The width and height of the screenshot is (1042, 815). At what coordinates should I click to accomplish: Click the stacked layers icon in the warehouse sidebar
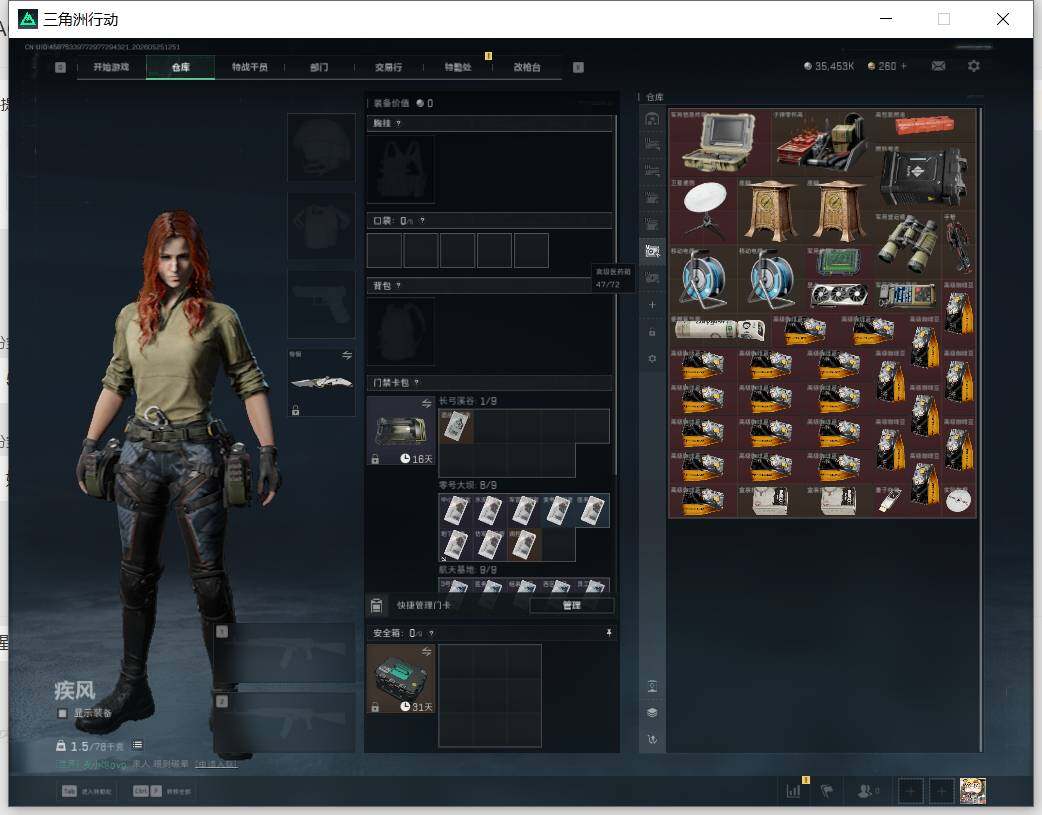(653, 713)
